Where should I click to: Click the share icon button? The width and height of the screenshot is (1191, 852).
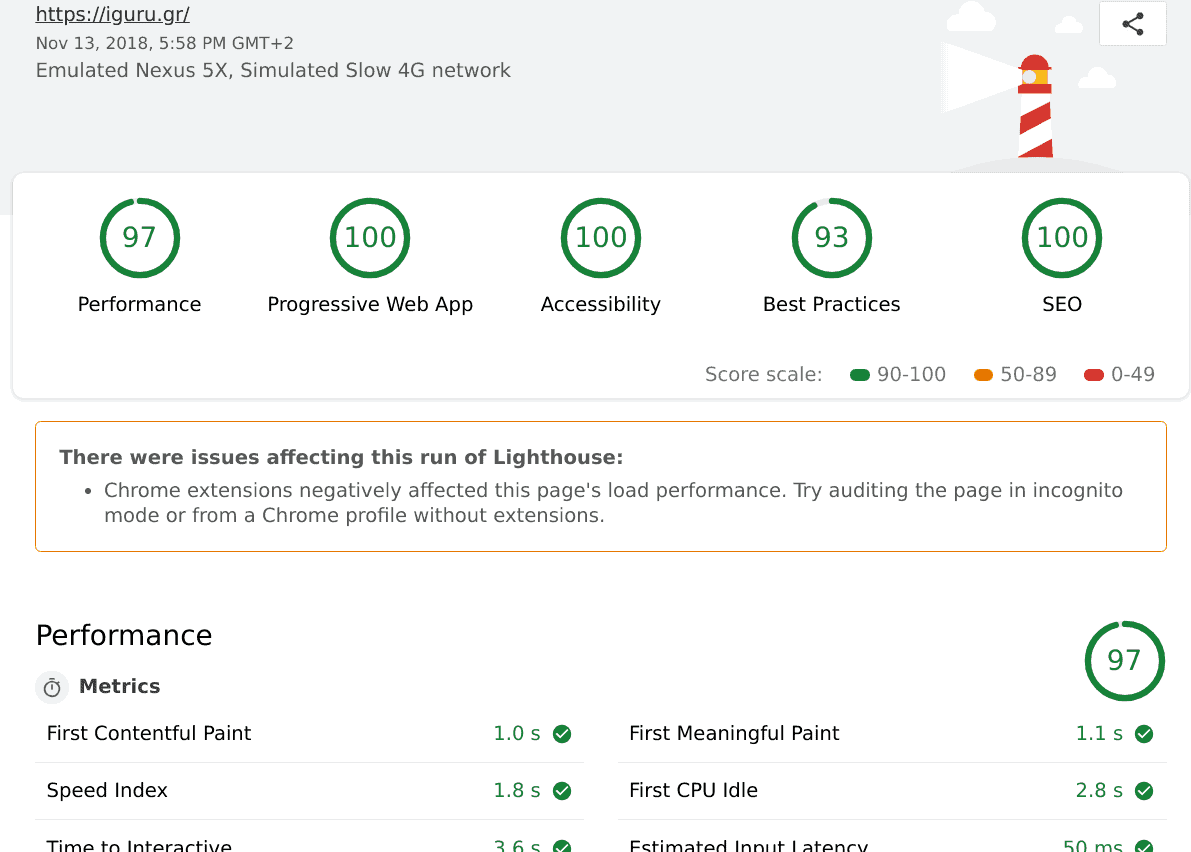coord(1132,24)
